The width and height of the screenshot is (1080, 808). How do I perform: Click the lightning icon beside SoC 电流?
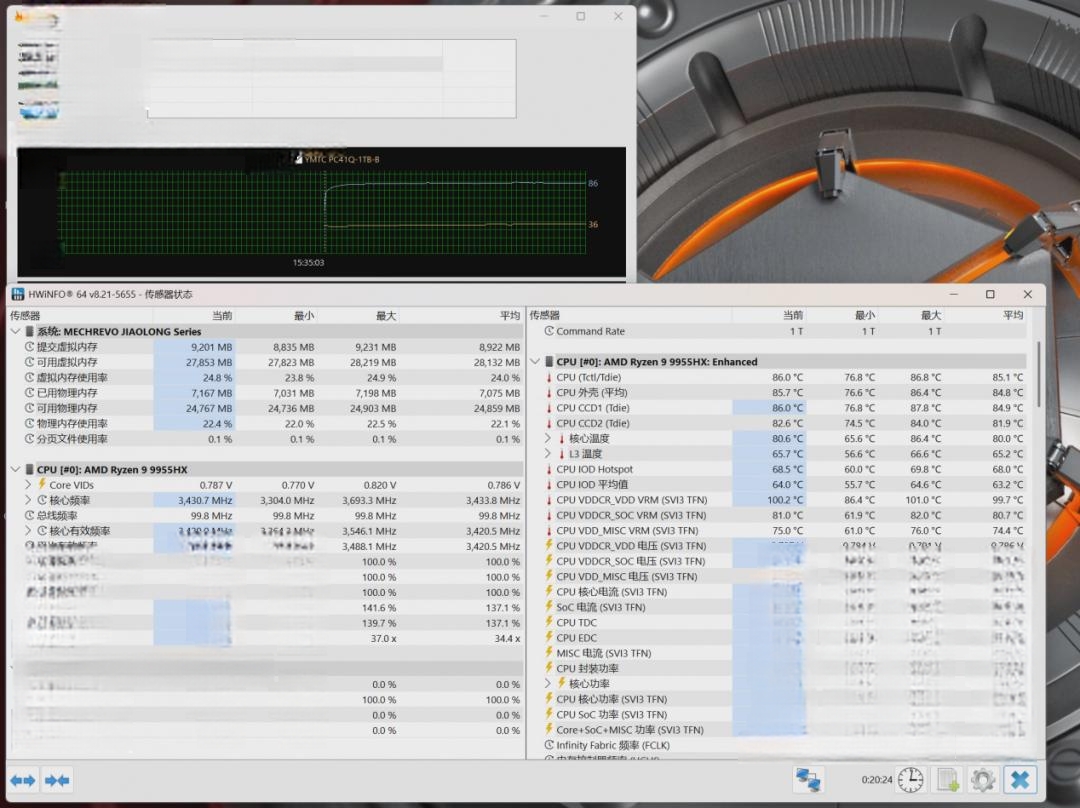click(x=549, y=606)
